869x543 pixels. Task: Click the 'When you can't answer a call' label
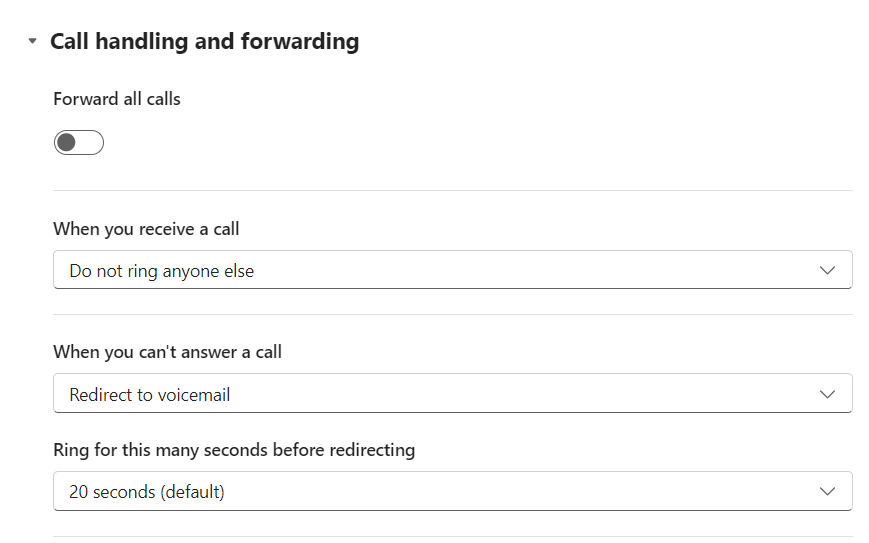click(x=167, y=352)
